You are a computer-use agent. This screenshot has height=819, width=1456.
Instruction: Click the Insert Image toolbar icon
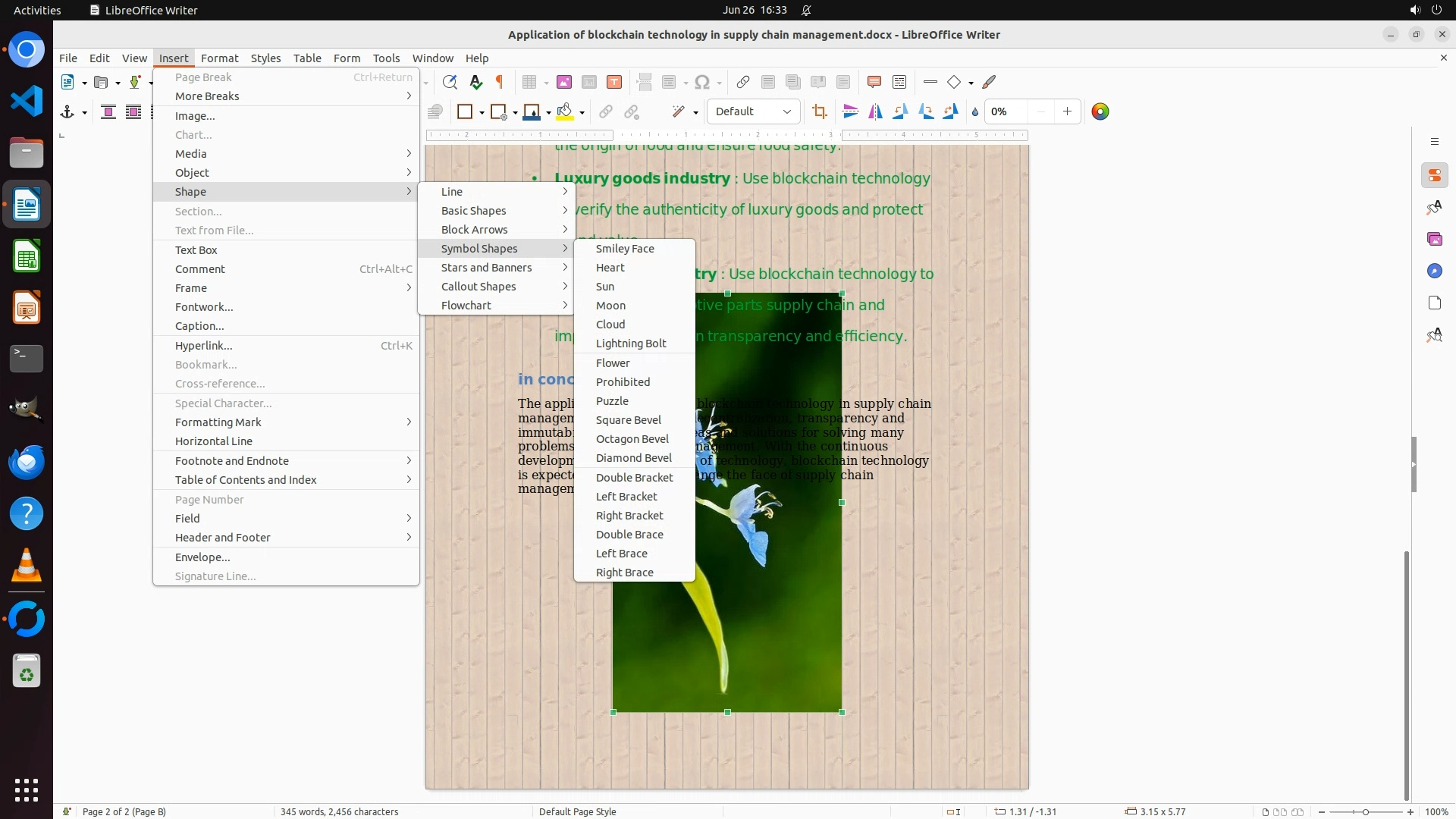pos(563,82)
